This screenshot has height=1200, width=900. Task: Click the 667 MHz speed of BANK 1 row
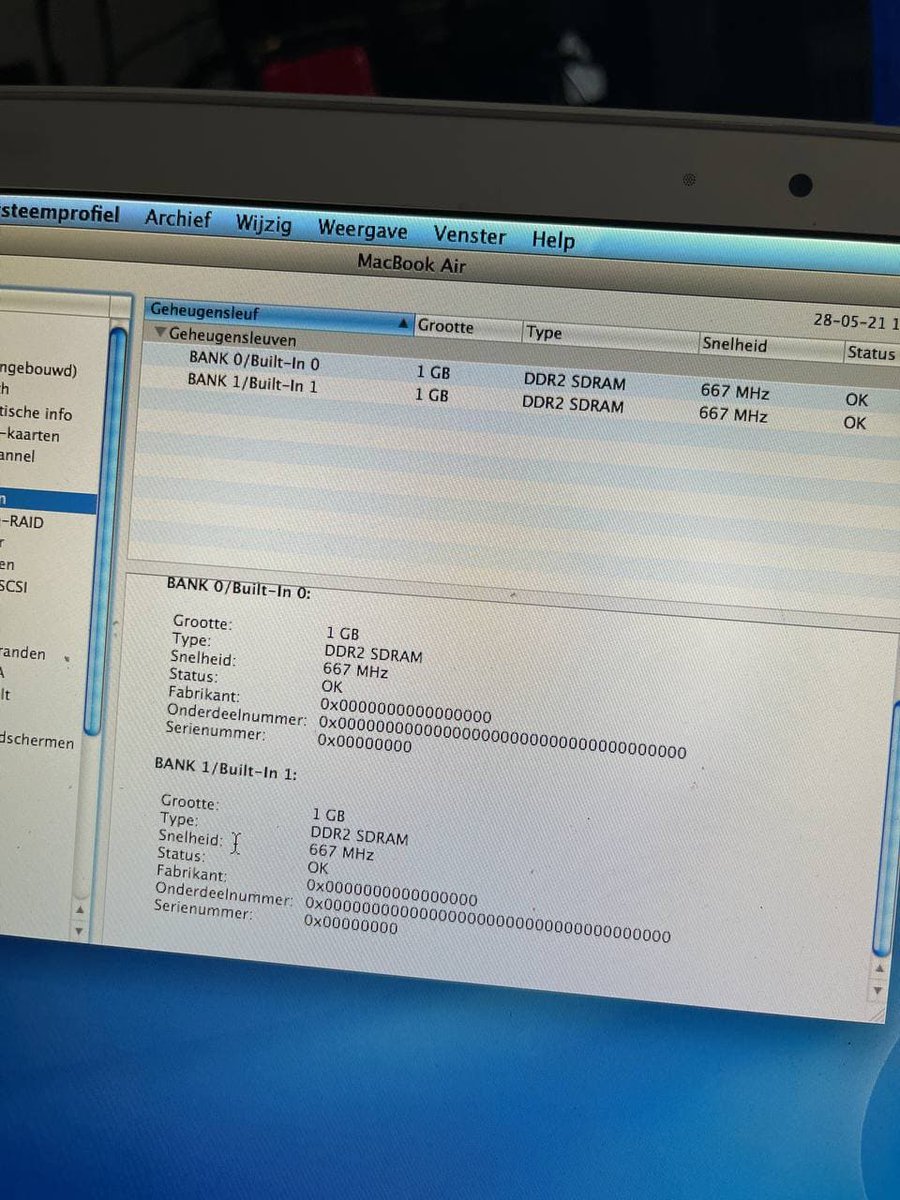(732, 414)
